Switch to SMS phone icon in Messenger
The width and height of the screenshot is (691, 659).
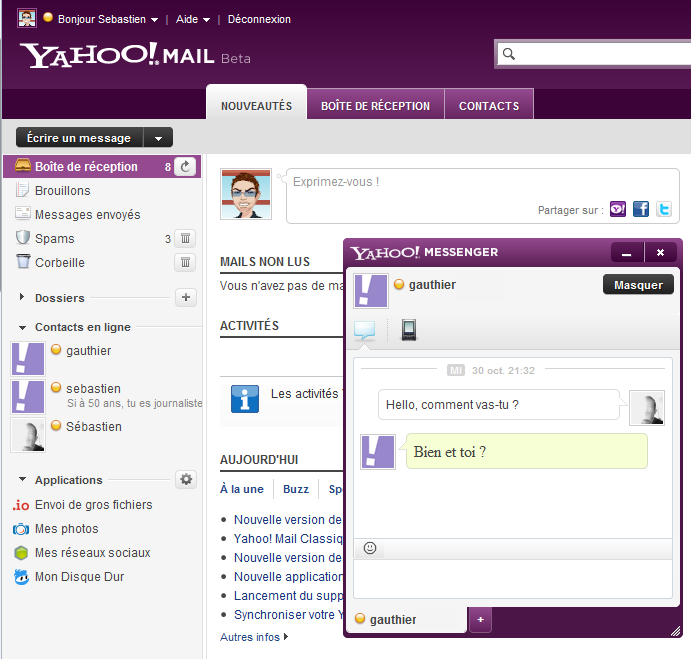(x=409, y=329)
